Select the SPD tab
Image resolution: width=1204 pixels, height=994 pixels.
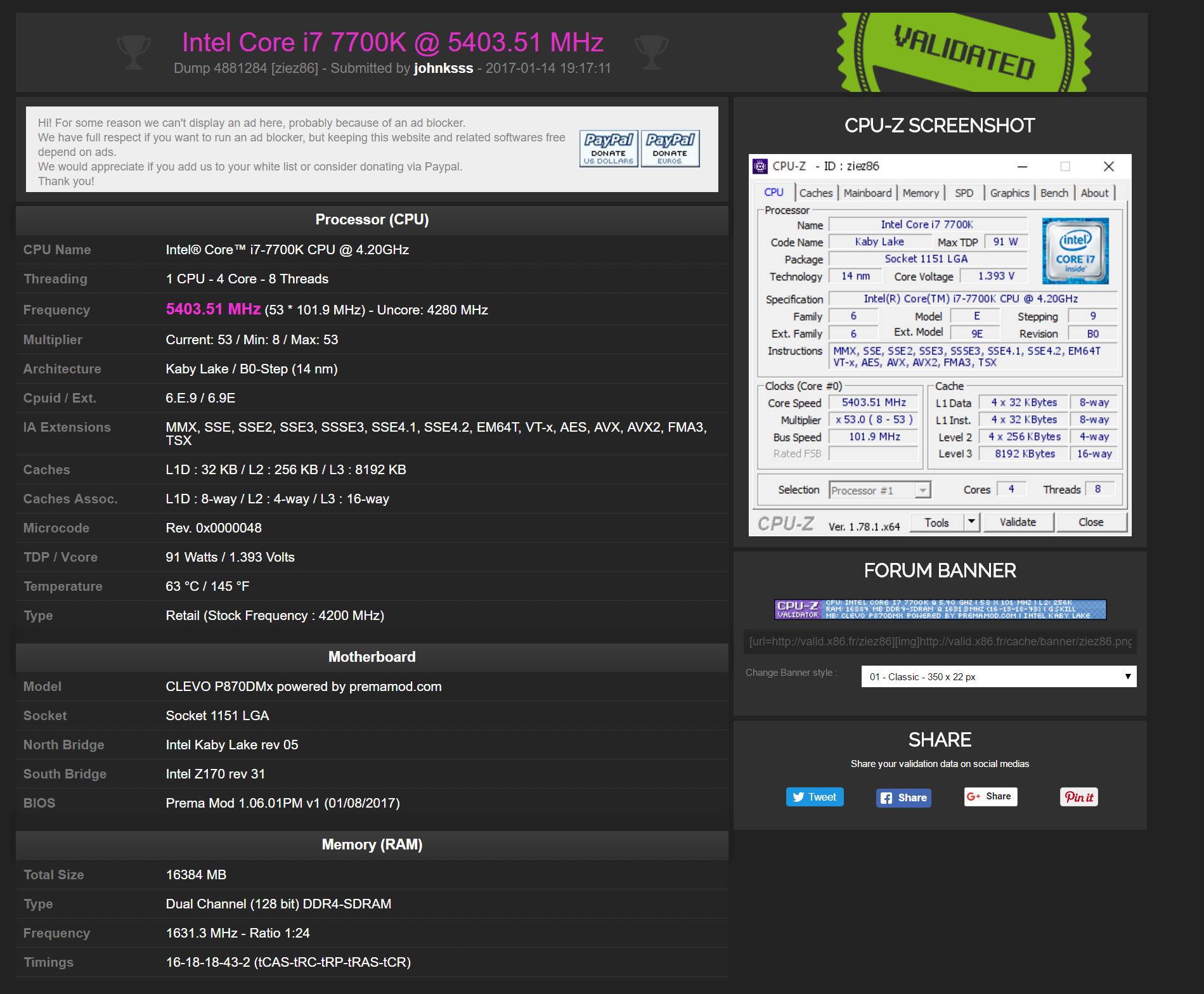(x=964, y=193)
